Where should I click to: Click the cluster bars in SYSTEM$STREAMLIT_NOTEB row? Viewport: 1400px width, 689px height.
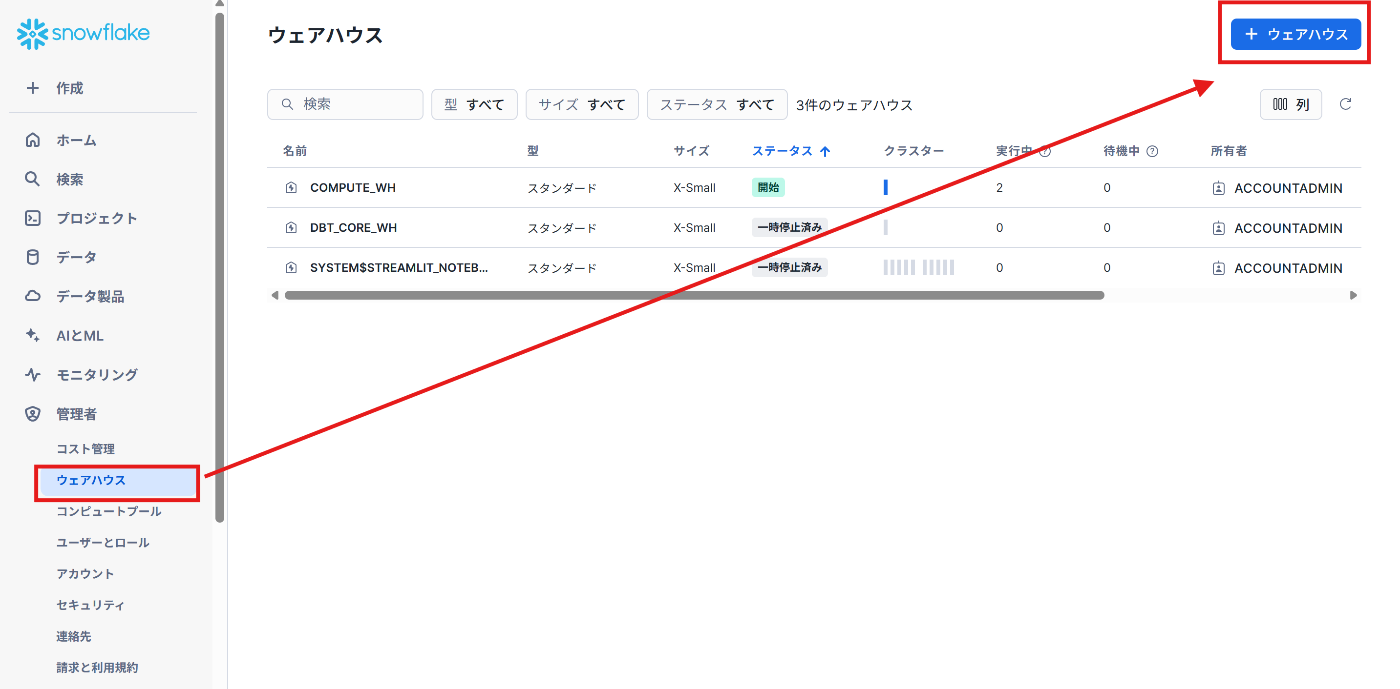[x=919, y=268]
